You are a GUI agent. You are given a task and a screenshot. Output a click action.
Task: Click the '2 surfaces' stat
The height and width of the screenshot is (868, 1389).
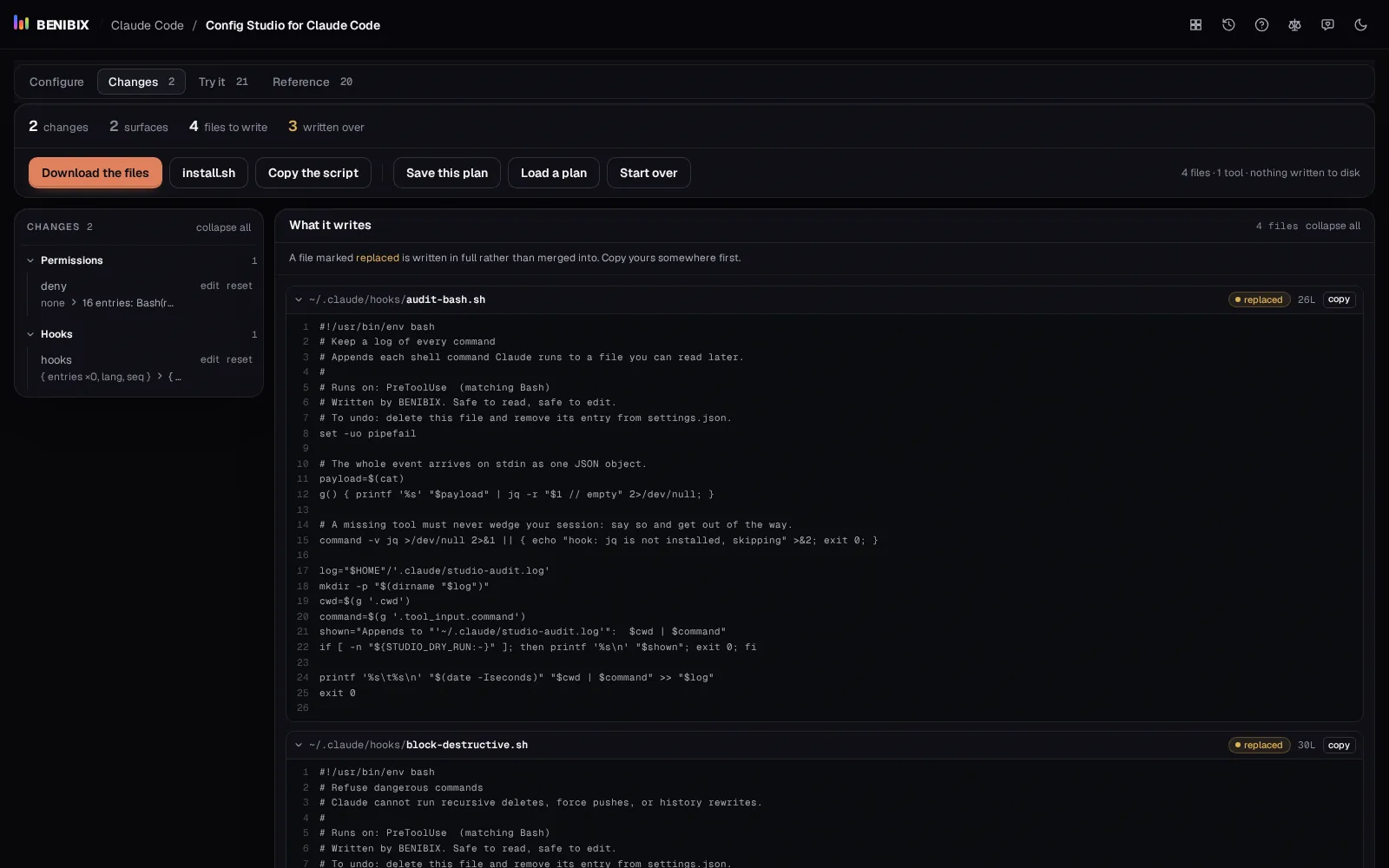(x=139, y=127)
